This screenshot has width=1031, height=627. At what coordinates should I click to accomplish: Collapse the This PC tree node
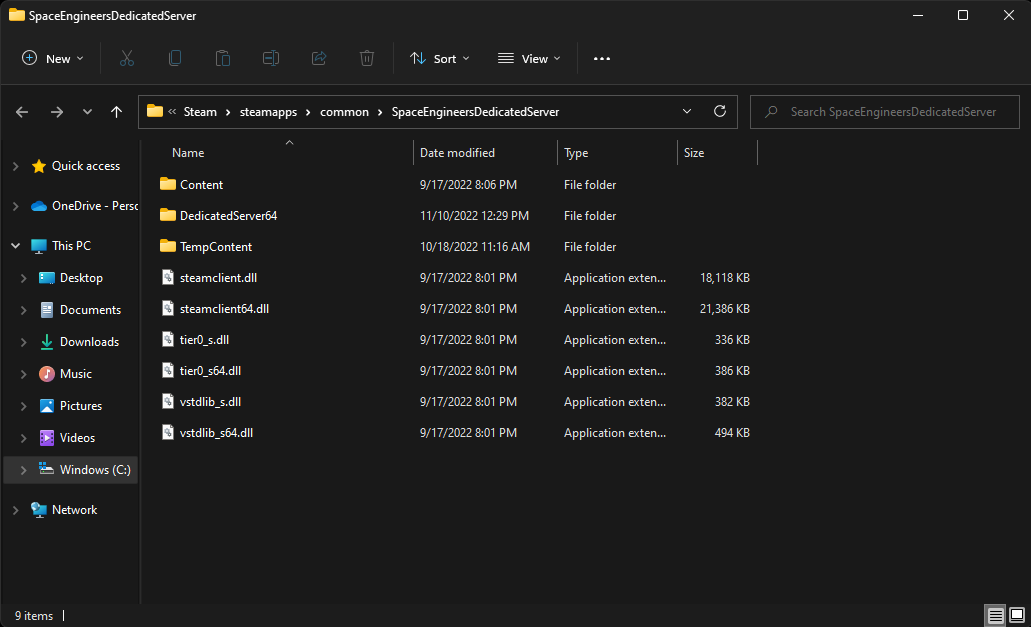click(x=16, y=246)
